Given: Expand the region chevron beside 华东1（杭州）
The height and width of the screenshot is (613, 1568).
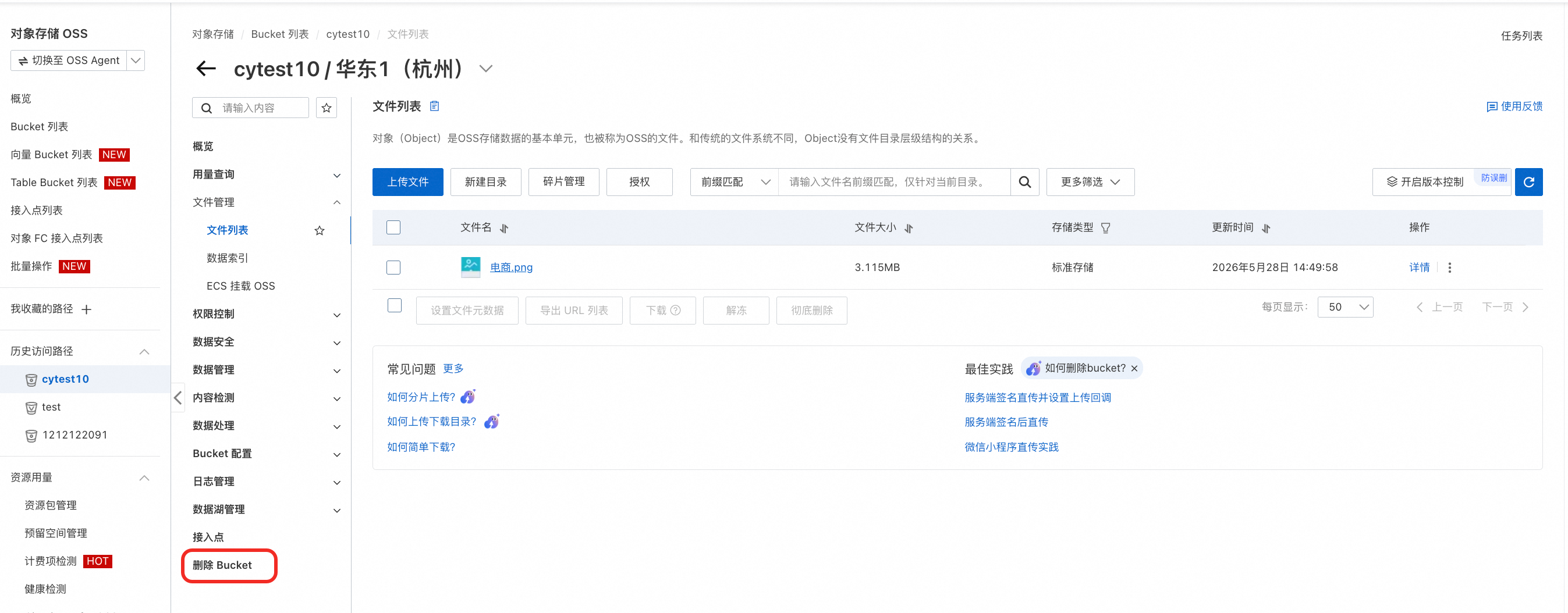Looking at the screenshot, I should click(x=486, y=69).
